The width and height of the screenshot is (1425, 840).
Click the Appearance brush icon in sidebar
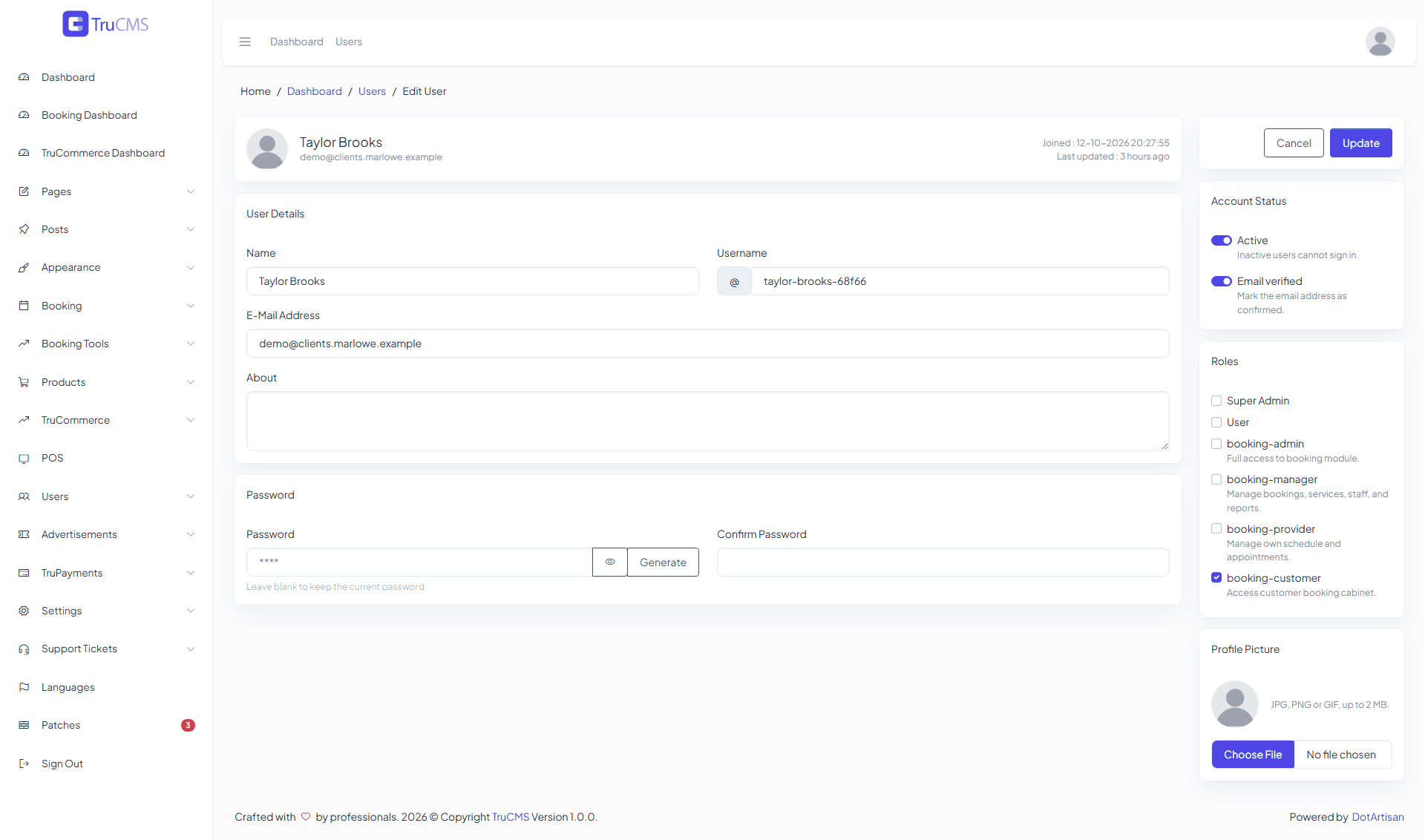click(x=24, y=267)
